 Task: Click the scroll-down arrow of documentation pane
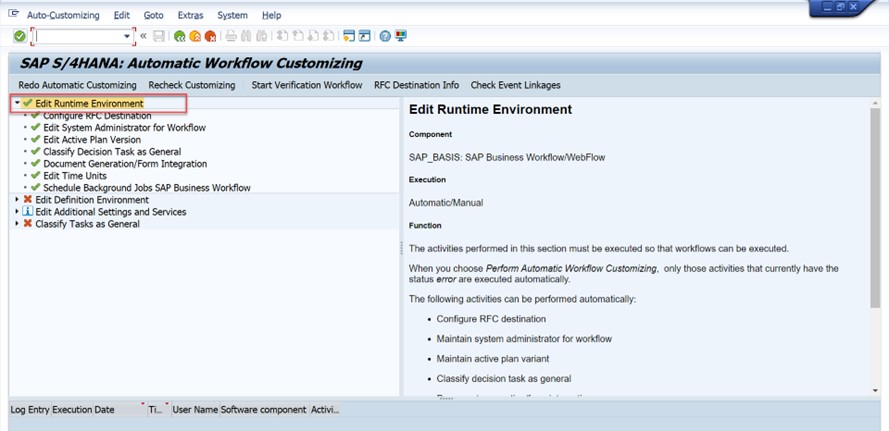point(875,390)
